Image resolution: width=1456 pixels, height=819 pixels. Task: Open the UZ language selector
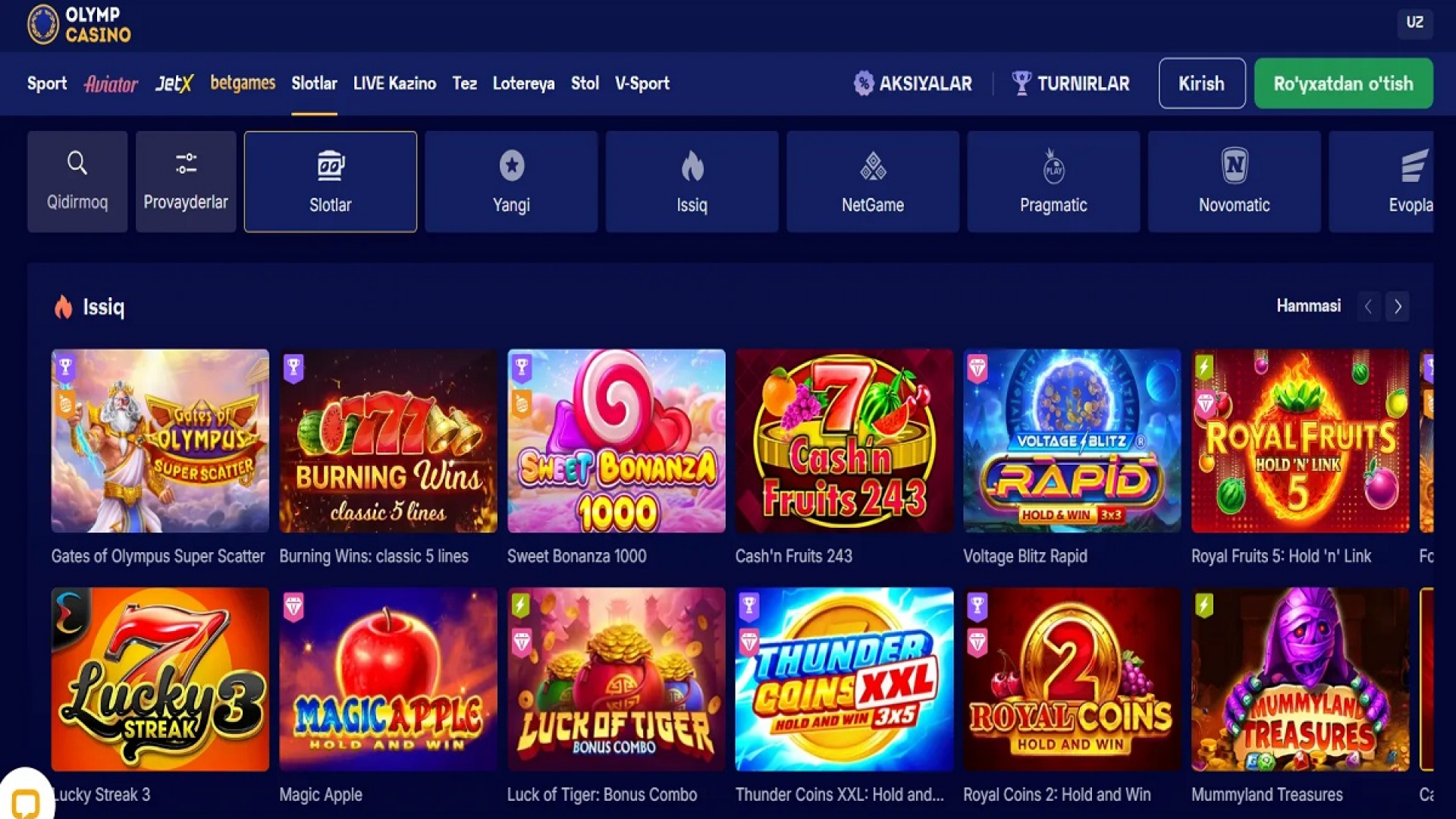coord(1415,22)
